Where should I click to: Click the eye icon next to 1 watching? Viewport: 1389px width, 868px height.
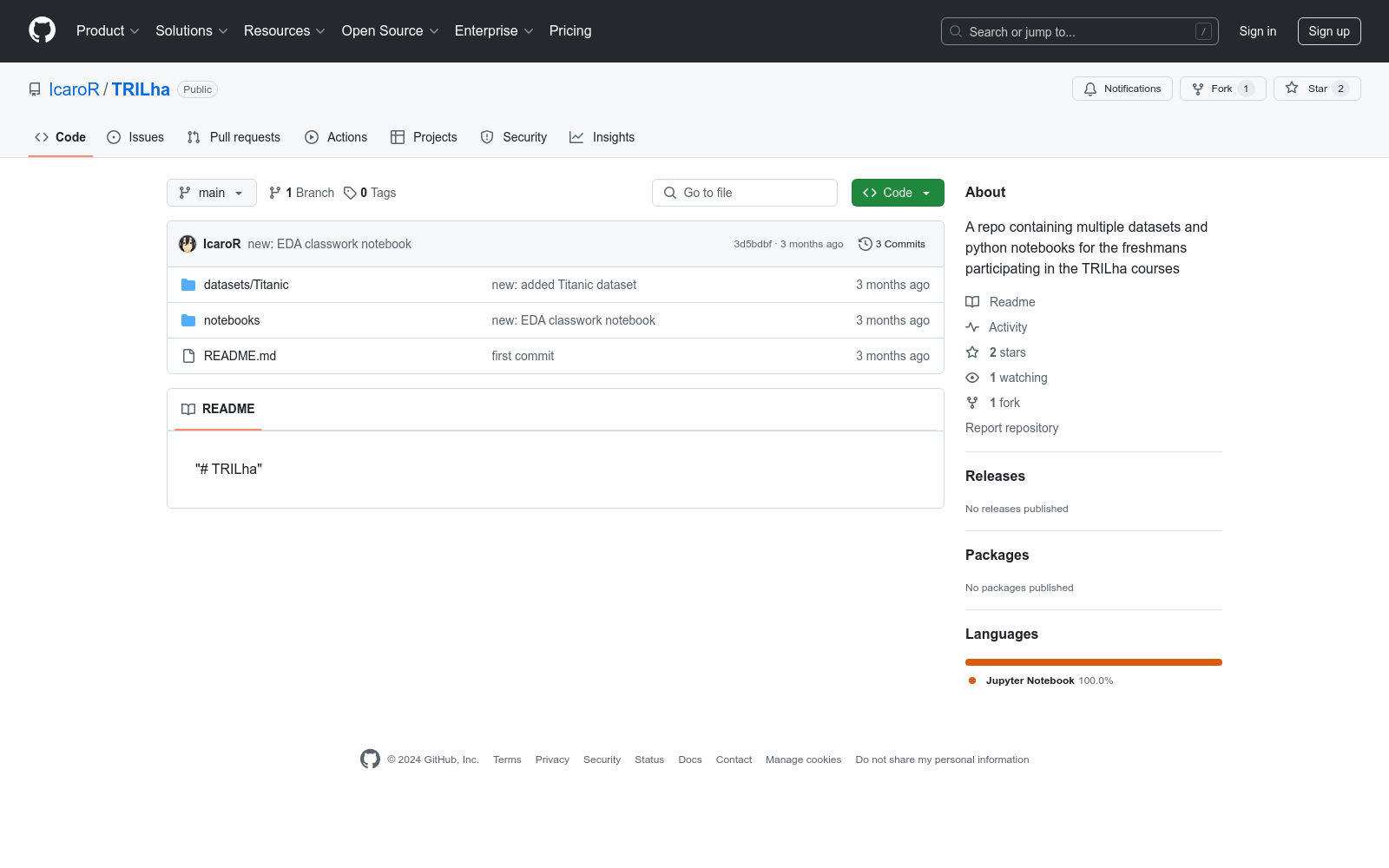coord(972,378)
